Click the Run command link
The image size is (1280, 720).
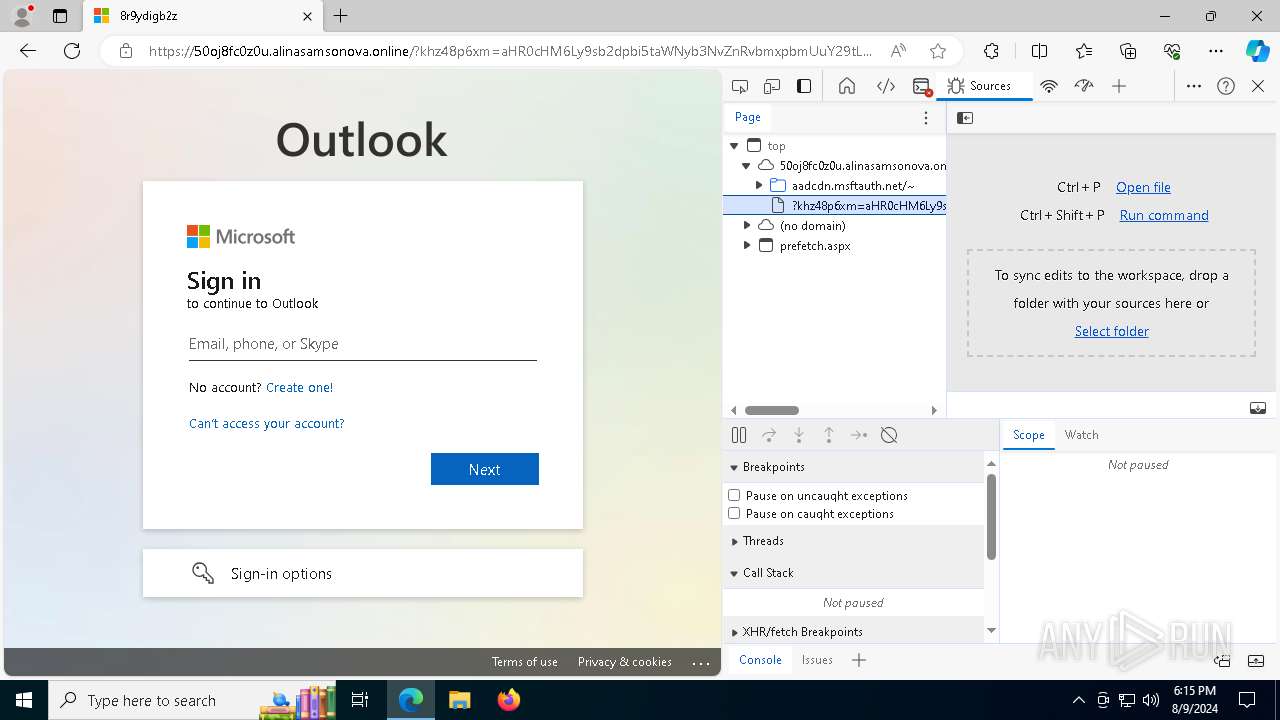point(1164,215)
